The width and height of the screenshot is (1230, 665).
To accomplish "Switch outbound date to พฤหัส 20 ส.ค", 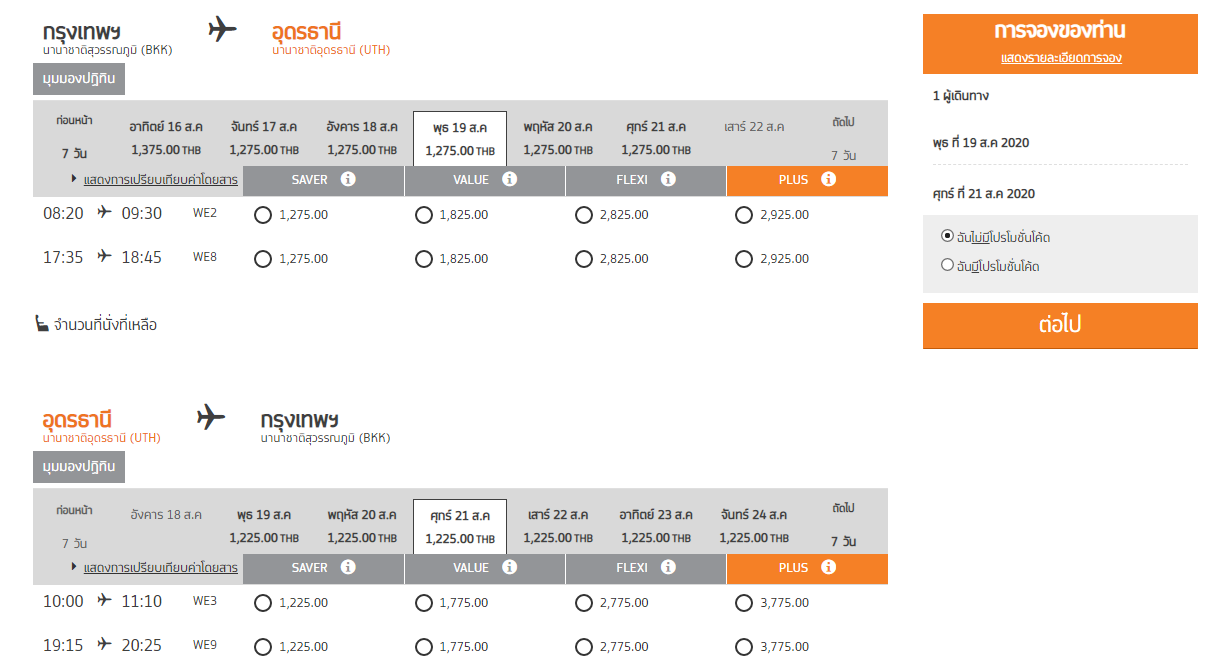I will click(558, 138).
